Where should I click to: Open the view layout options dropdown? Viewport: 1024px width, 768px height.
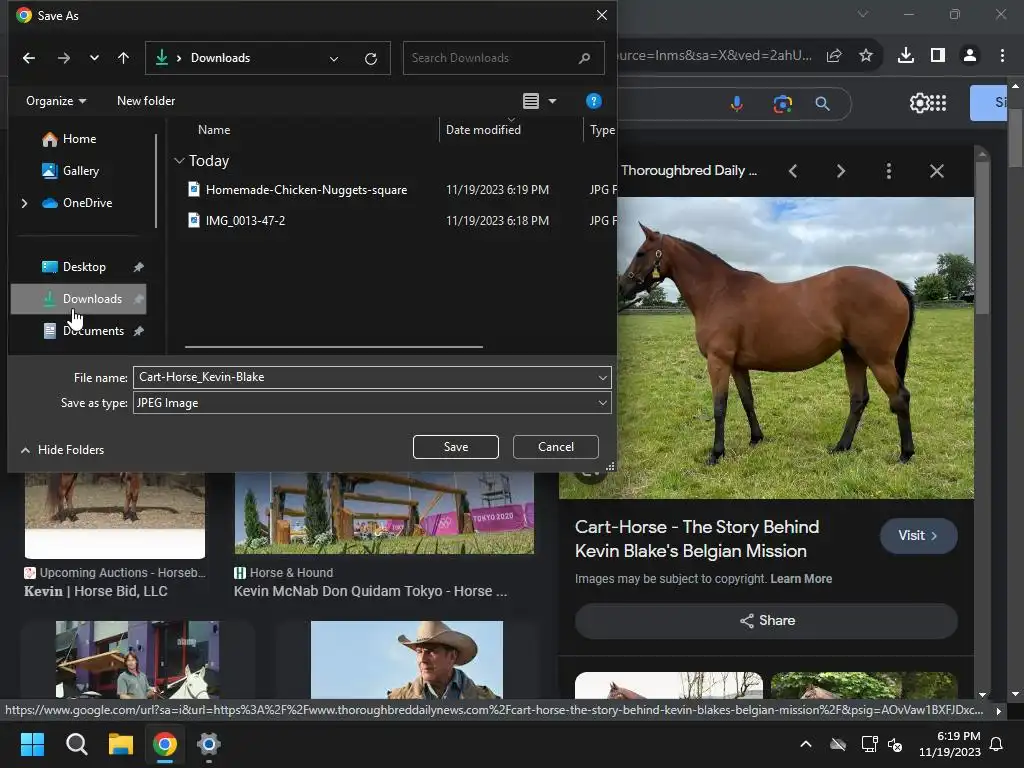pos(552,101)
